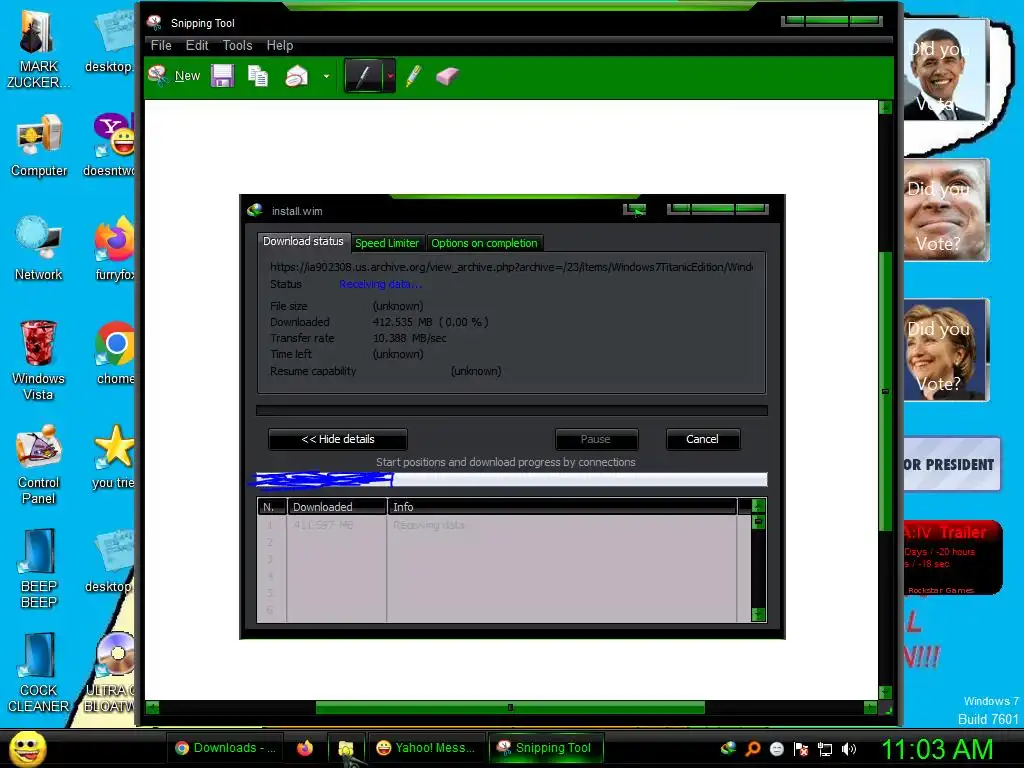1024x768 pixels.
Task: Select the Eraser tool
Action: pyautogui.click(x=447, y=76)
